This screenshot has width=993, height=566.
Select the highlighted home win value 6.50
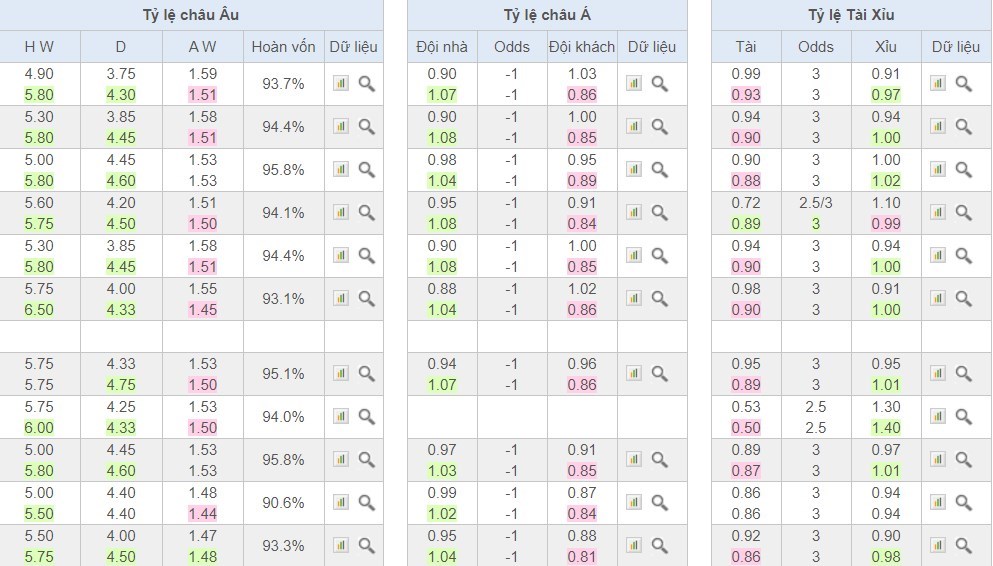[x=39, y=310]
